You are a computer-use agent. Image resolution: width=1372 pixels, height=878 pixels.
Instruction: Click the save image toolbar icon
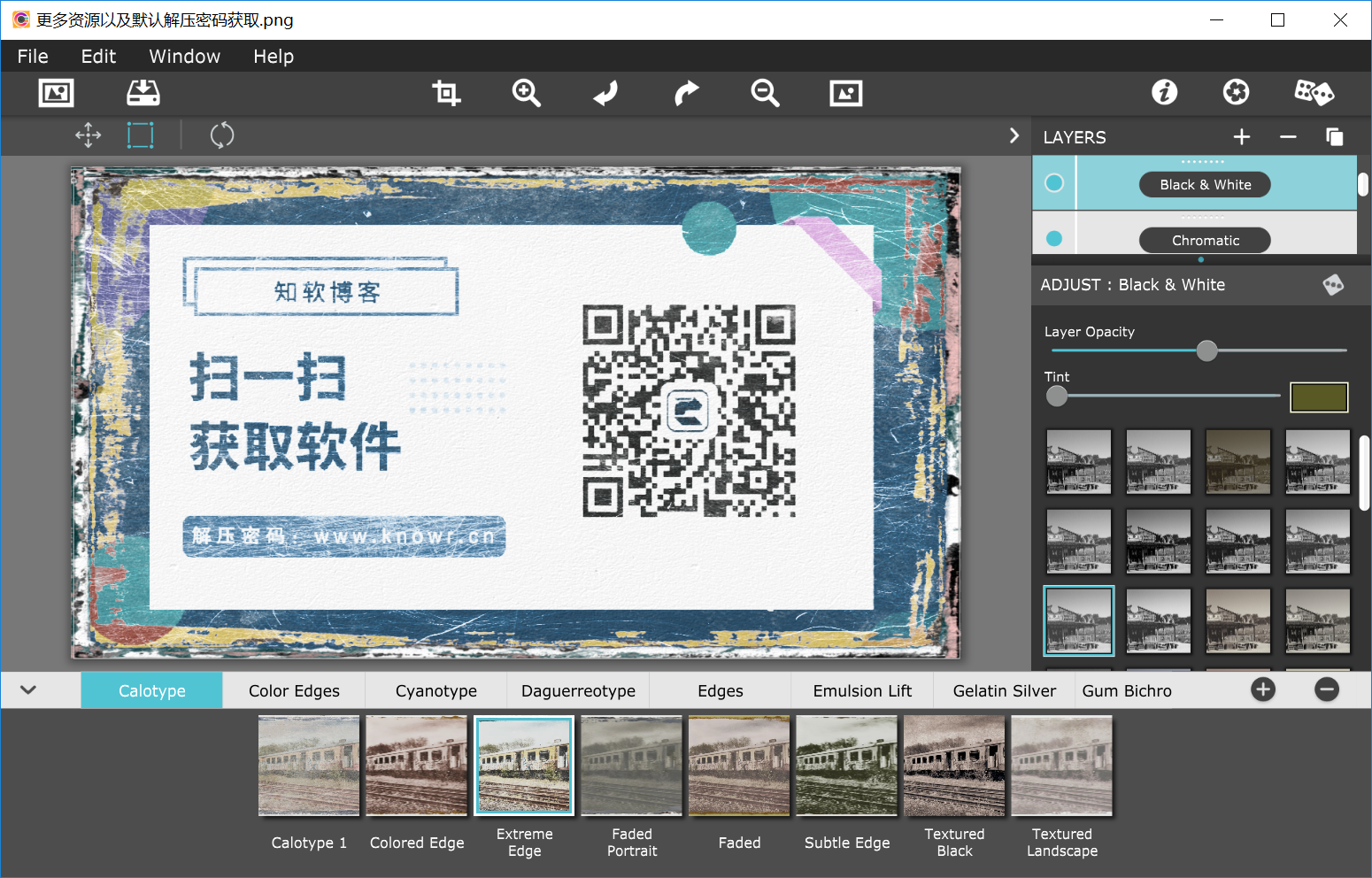[x=143, y=93]
